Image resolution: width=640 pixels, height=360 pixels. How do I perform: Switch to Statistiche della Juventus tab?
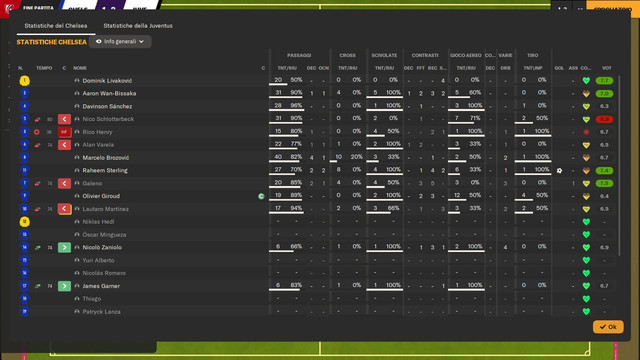click(x=138, y=26)
